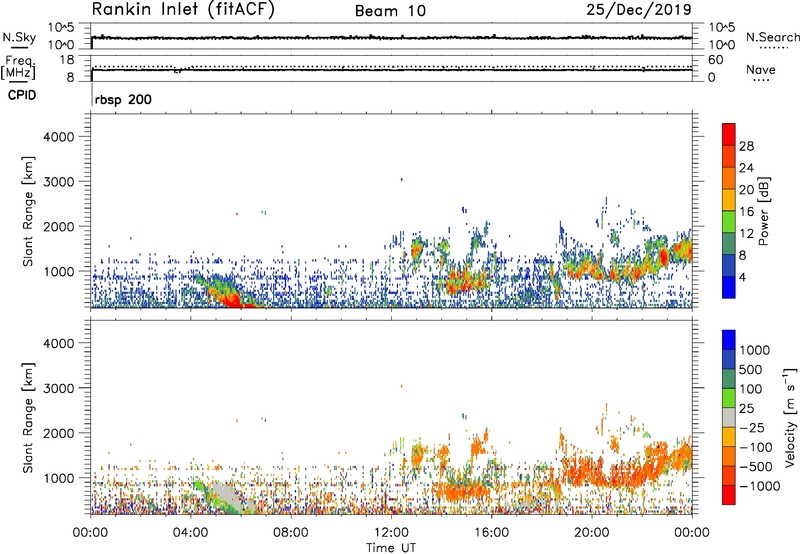800x554 pixels.
Task: Click the '04:00' time axis tick
Action: coord(190,533)
